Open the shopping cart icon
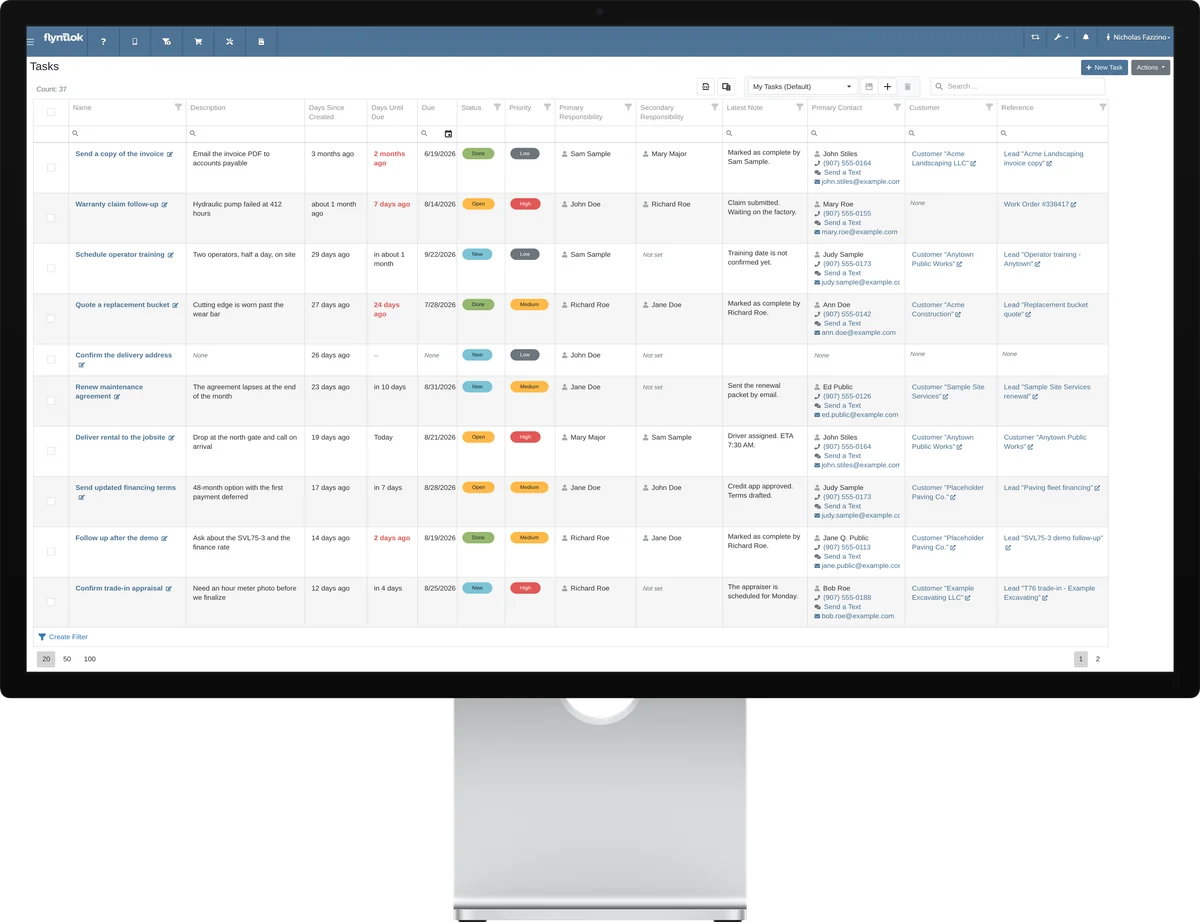 198,42
